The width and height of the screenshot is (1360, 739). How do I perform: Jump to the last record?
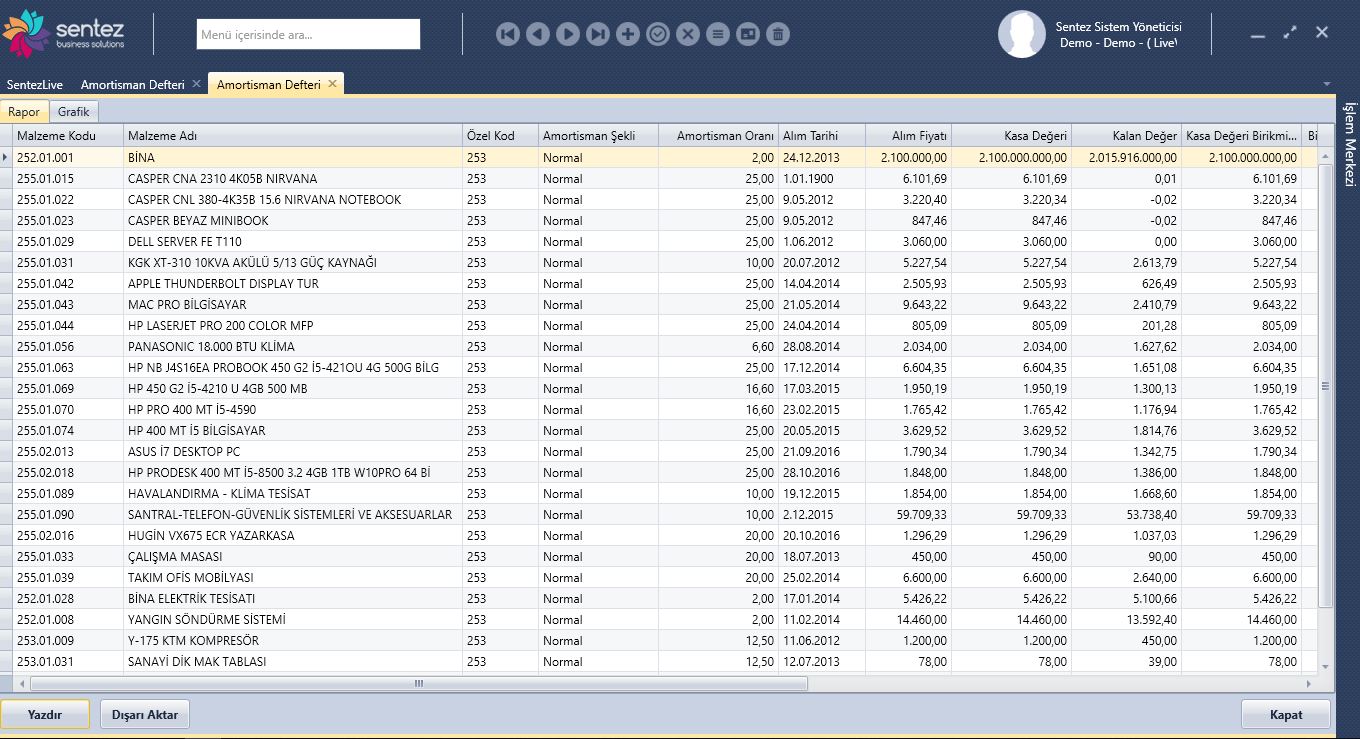[598, 34]
